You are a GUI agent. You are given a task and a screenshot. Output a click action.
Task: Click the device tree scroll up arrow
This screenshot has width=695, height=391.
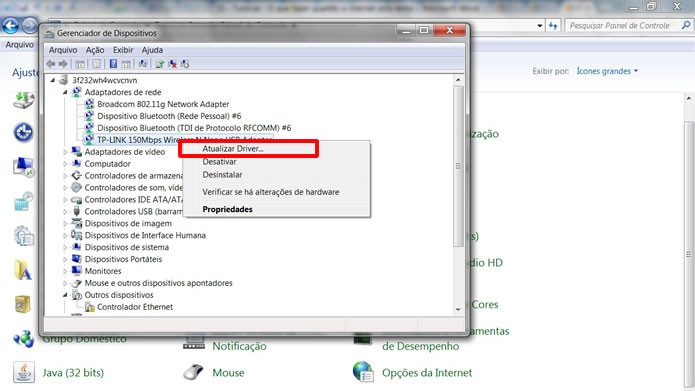click(x=458, y=80)
